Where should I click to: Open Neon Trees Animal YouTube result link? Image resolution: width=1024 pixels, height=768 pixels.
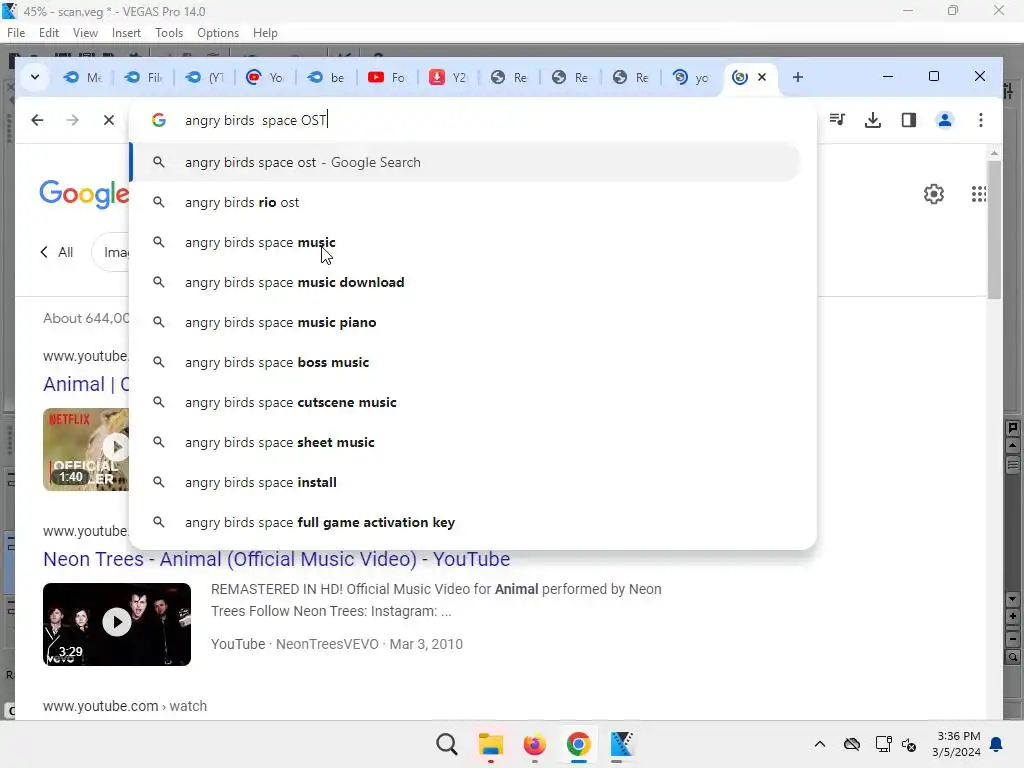(276, 559)
